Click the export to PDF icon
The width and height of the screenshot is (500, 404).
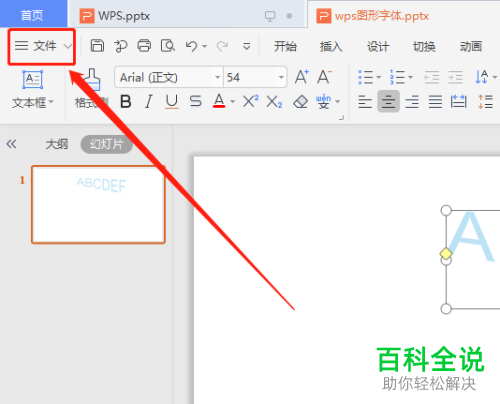point(121,46)
